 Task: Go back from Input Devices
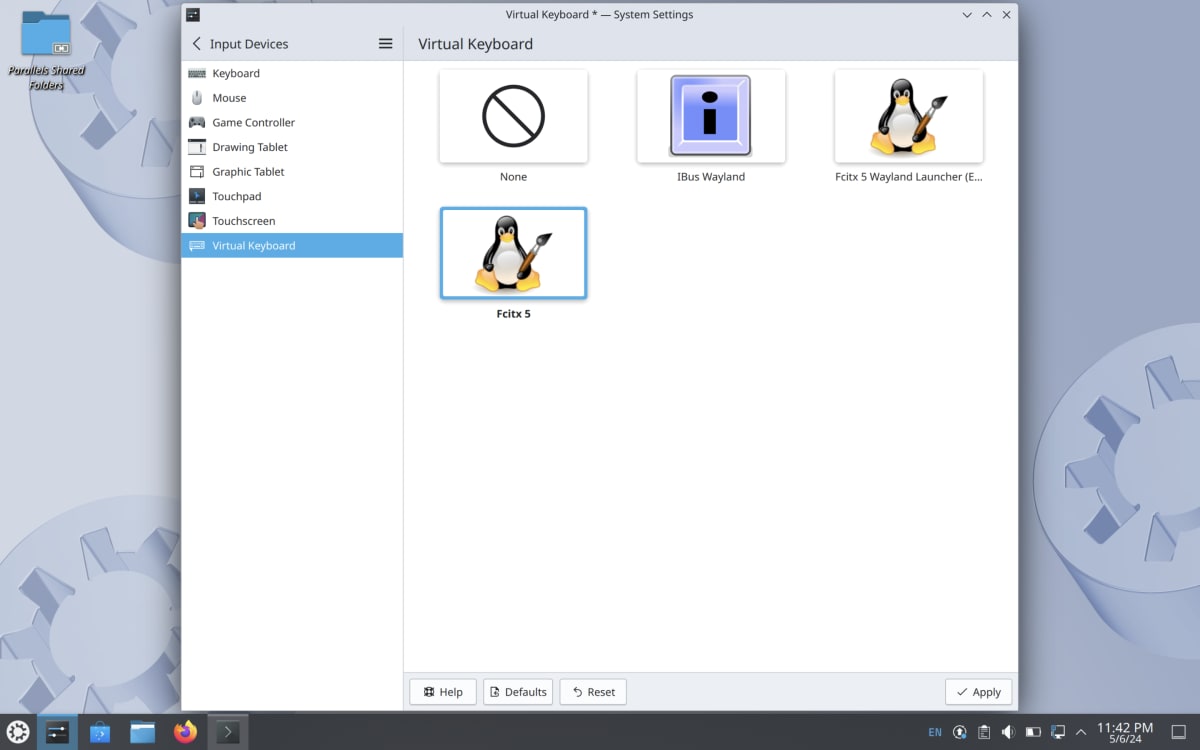click(x=196, y=44)
